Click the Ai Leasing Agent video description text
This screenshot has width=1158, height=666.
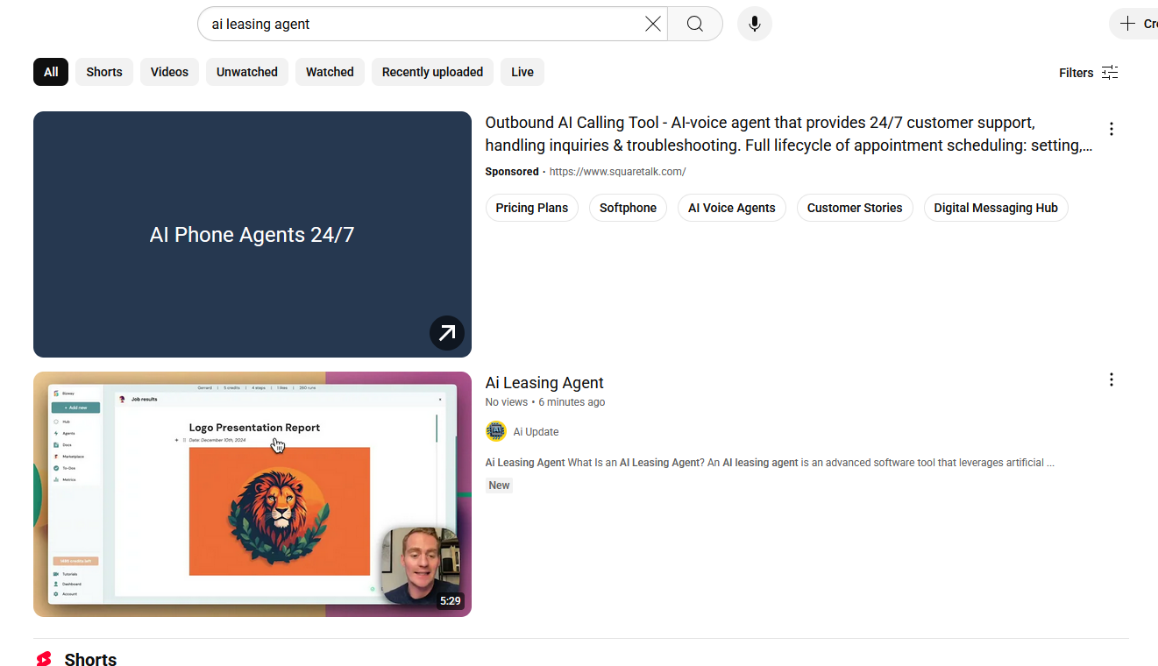click(770, 462)
